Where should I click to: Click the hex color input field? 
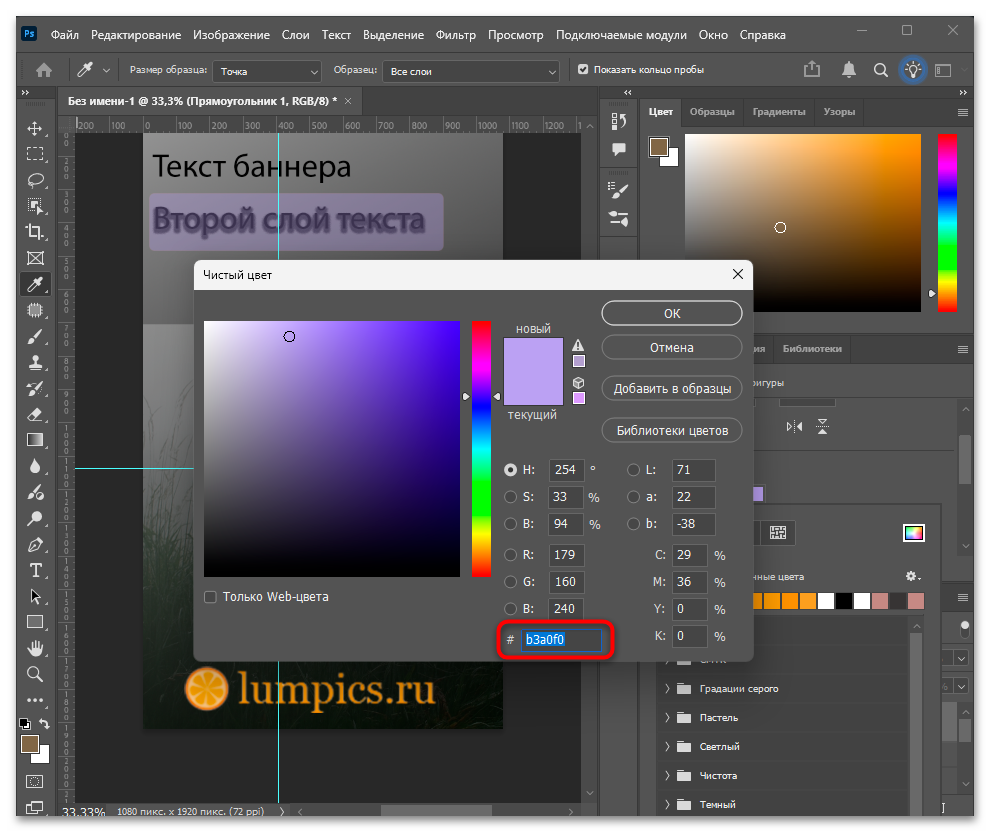(x=561, y=639)
